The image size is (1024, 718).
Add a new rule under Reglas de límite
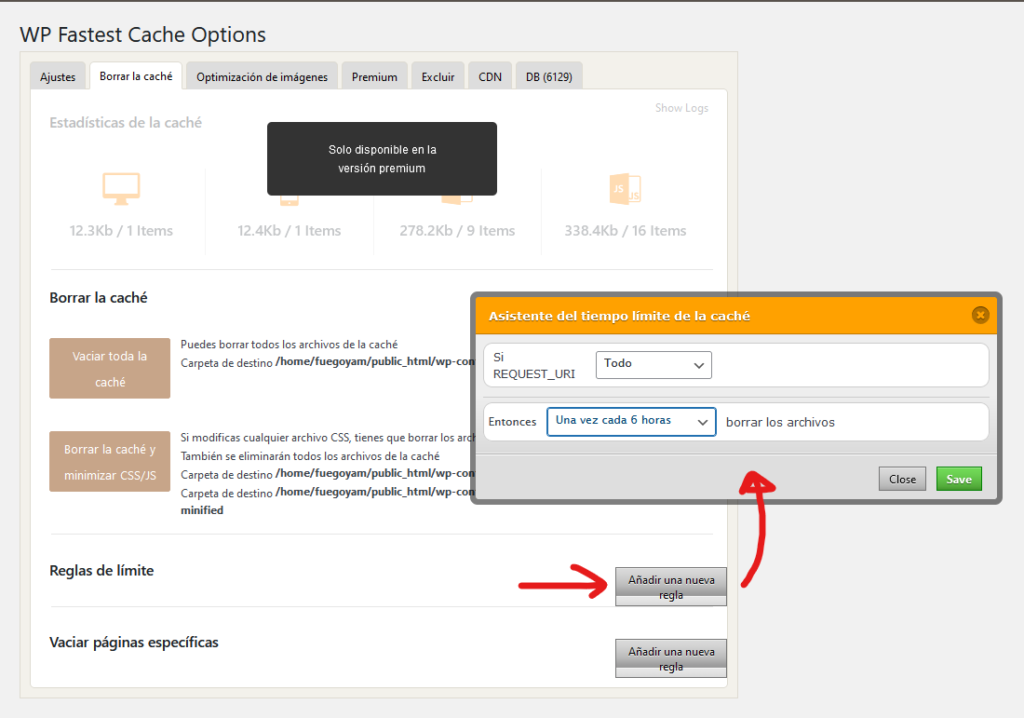tap(671, 587)
